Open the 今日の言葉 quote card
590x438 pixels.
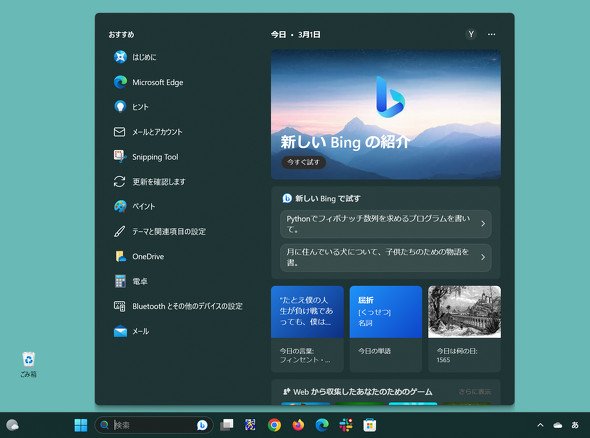[x=307, y=329]
